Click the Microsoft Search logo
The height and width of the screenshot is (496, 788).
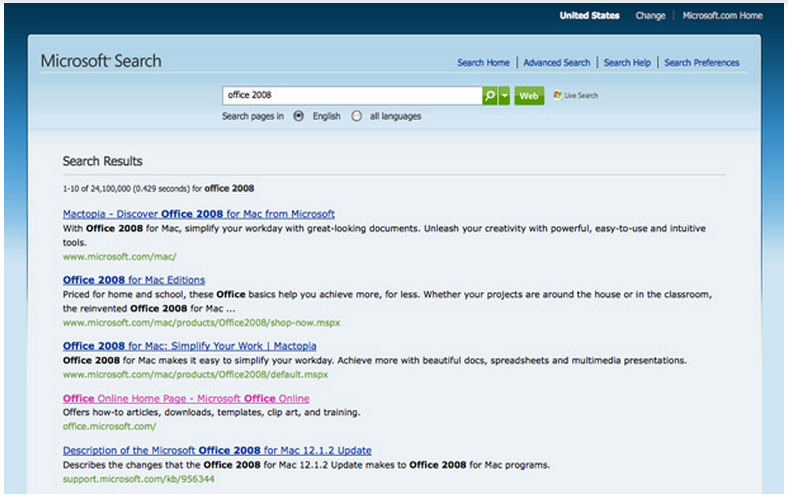click(x=101, y=61)
